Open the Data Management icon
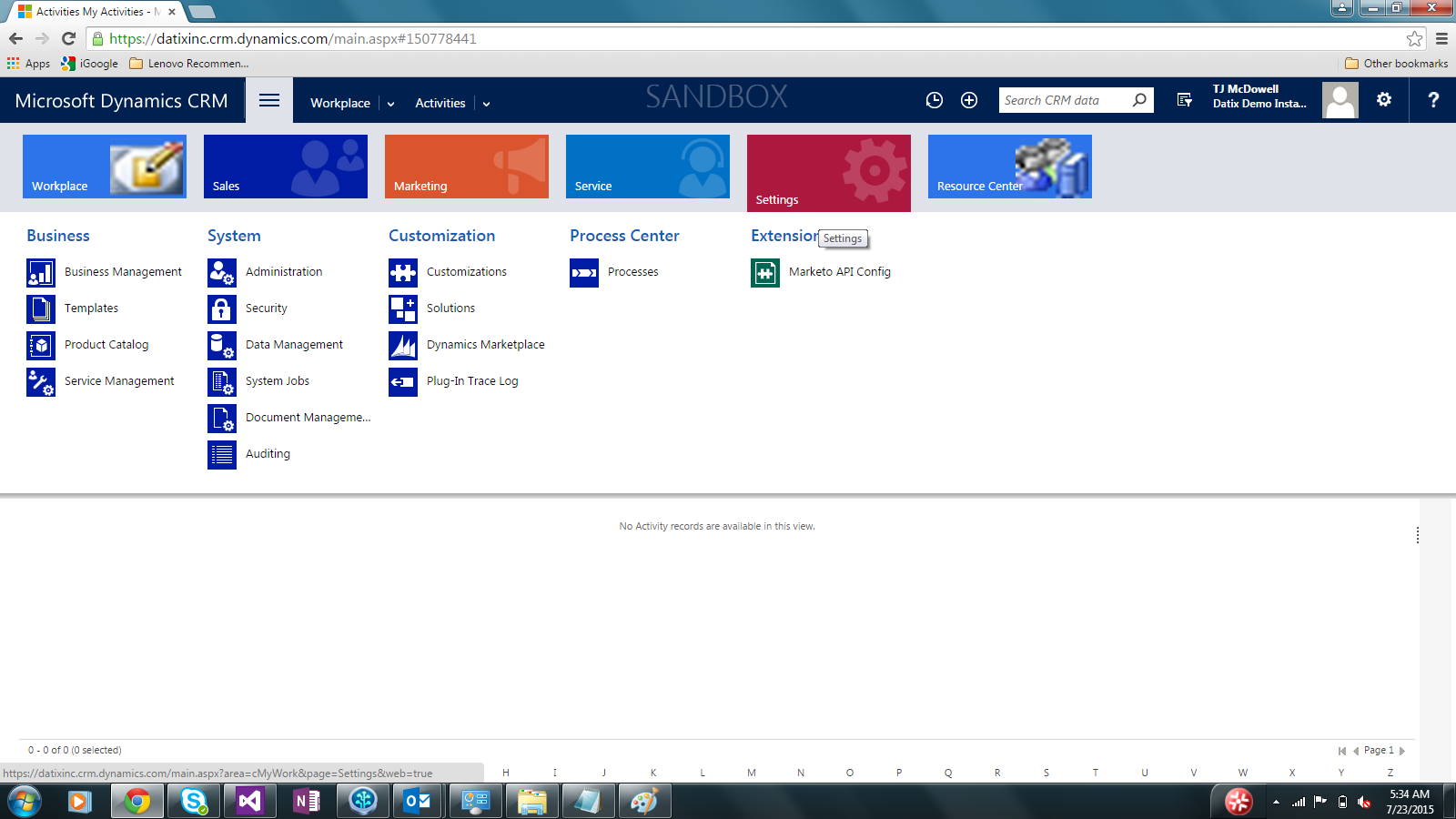The height and width of the screenshot is (819, 1456). coord(222,345)
